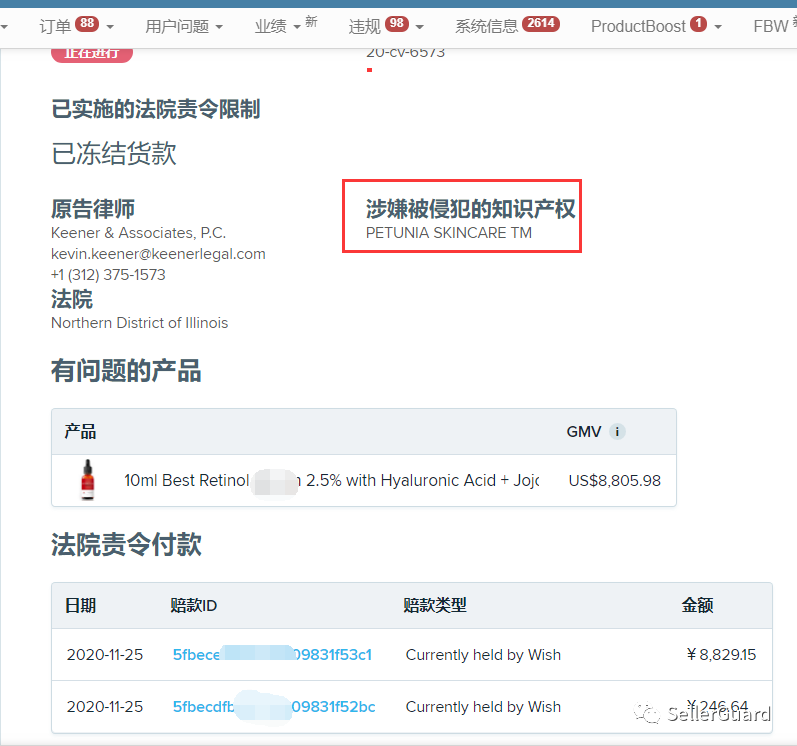Click the 赔款ID column header
The height and width of the screenshot is (746, 797).
coord(194,605)
